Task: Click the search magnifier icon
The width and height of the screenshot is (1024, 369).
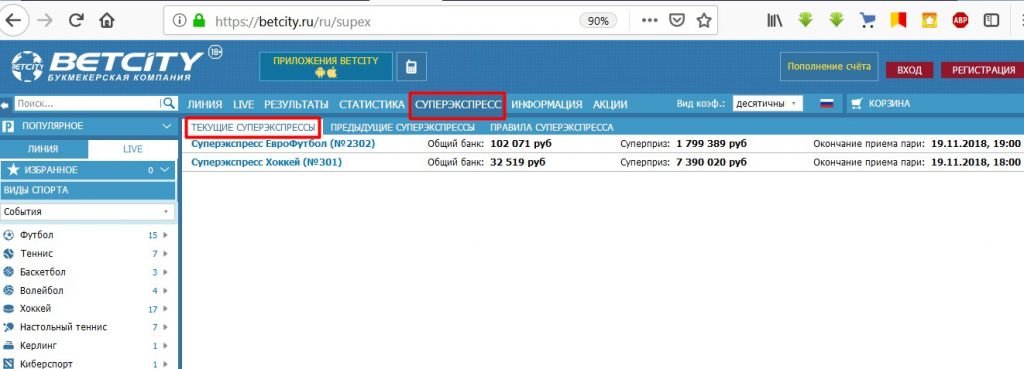Action: tap(168, 103)
